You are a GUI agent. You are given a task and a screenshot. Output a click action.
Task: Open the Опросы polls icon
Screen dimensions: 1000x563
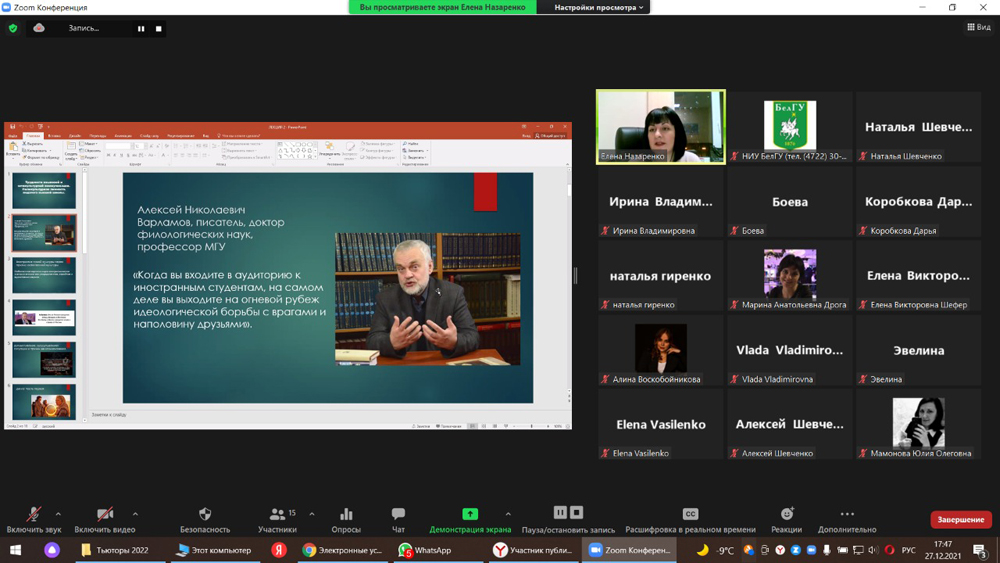[346, 515]
